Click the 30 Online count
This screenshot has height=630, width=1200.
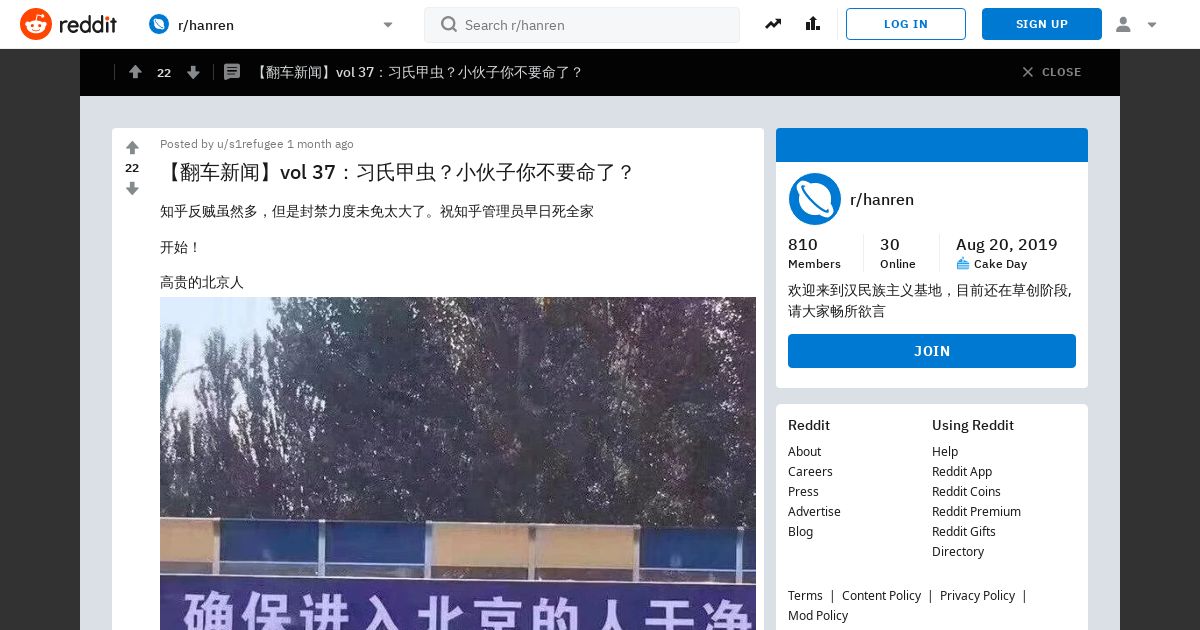point(897,253)
